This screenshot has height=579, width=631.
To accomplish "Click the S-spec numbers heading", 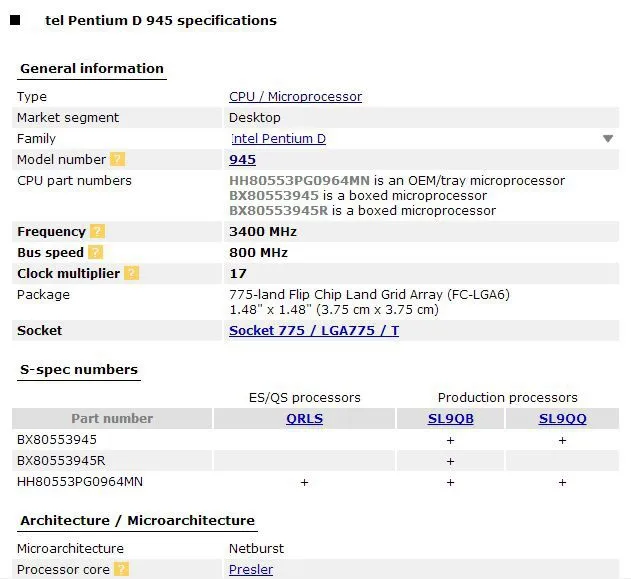I will click(x=79, y=369).
